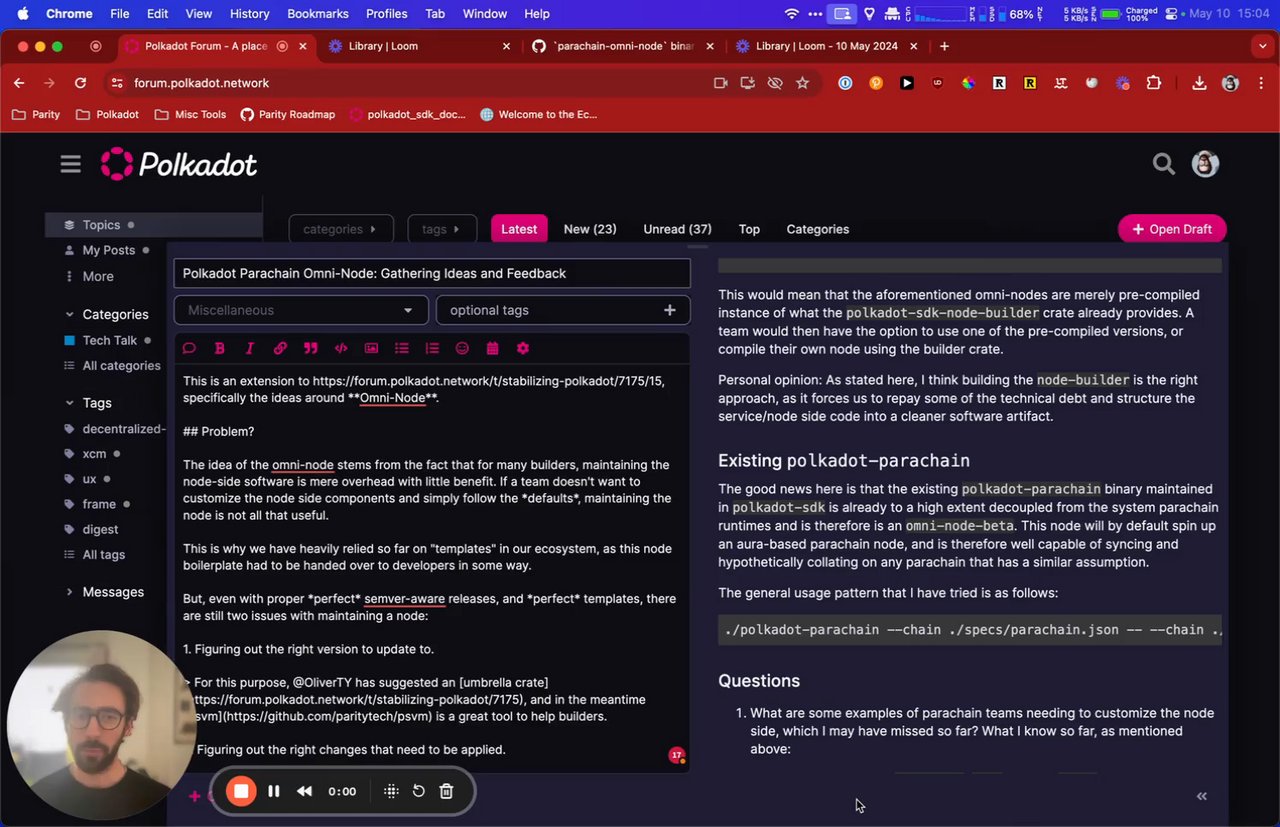Click the Open Draft button
Image resolution: width=1280 pixels, height=827 pixels.
point(1172,229)
